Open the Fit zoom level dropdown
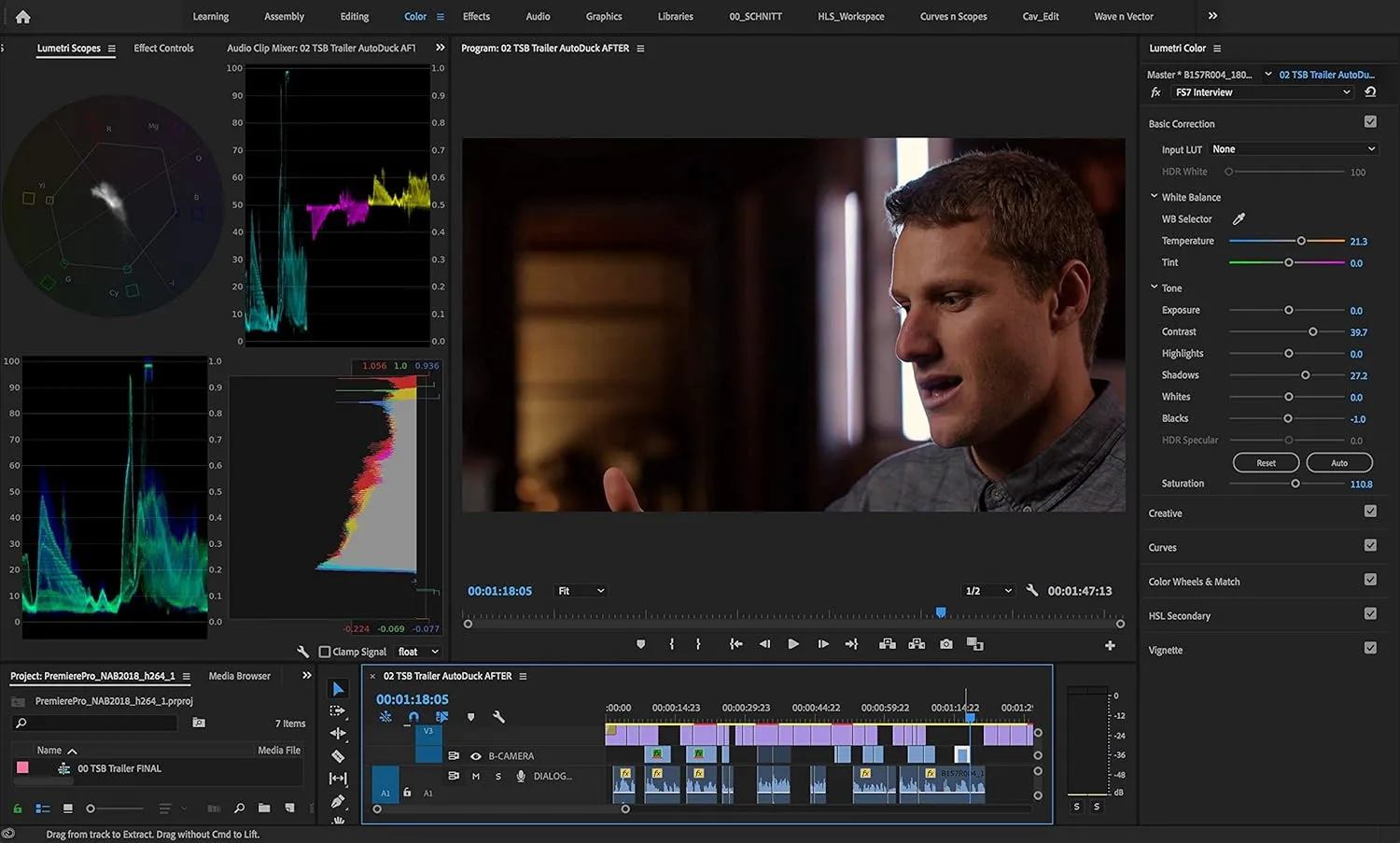The width and height of the screenshot is (1400, 843). tap(580, 590)
